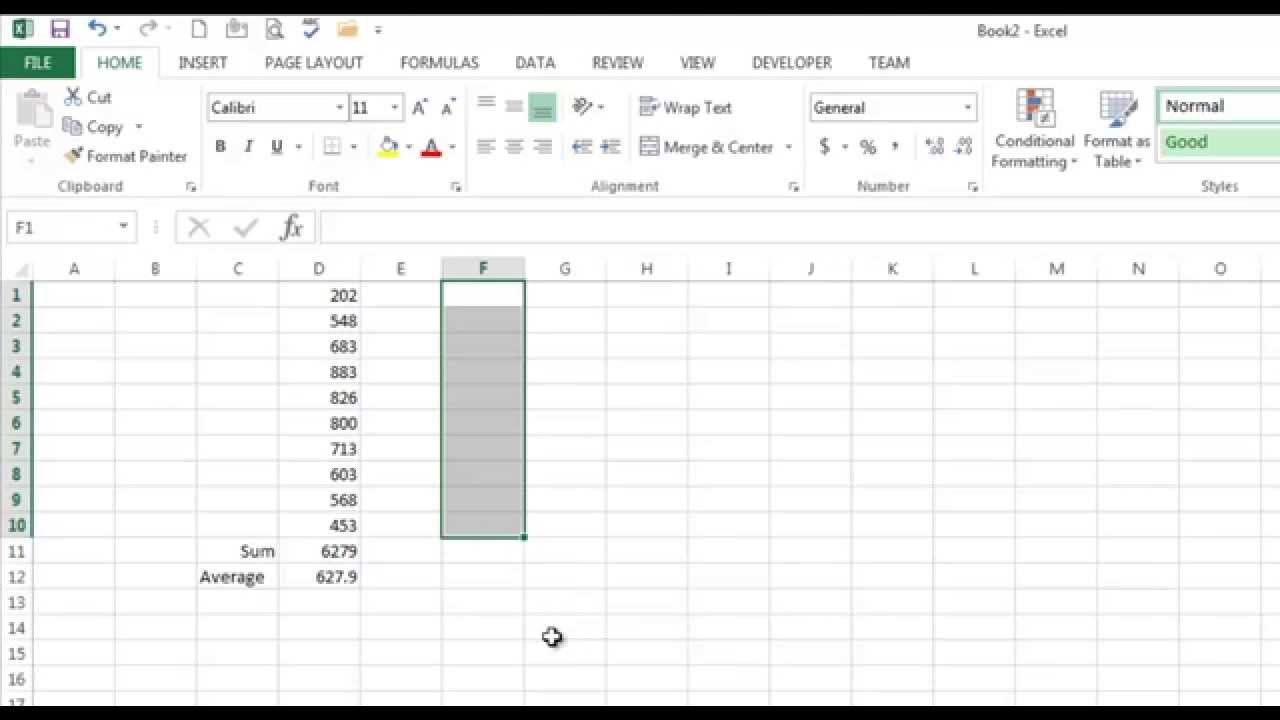Open the FILE menu tab
Screen dimensions: 1280x720
(x=37, y=62)
